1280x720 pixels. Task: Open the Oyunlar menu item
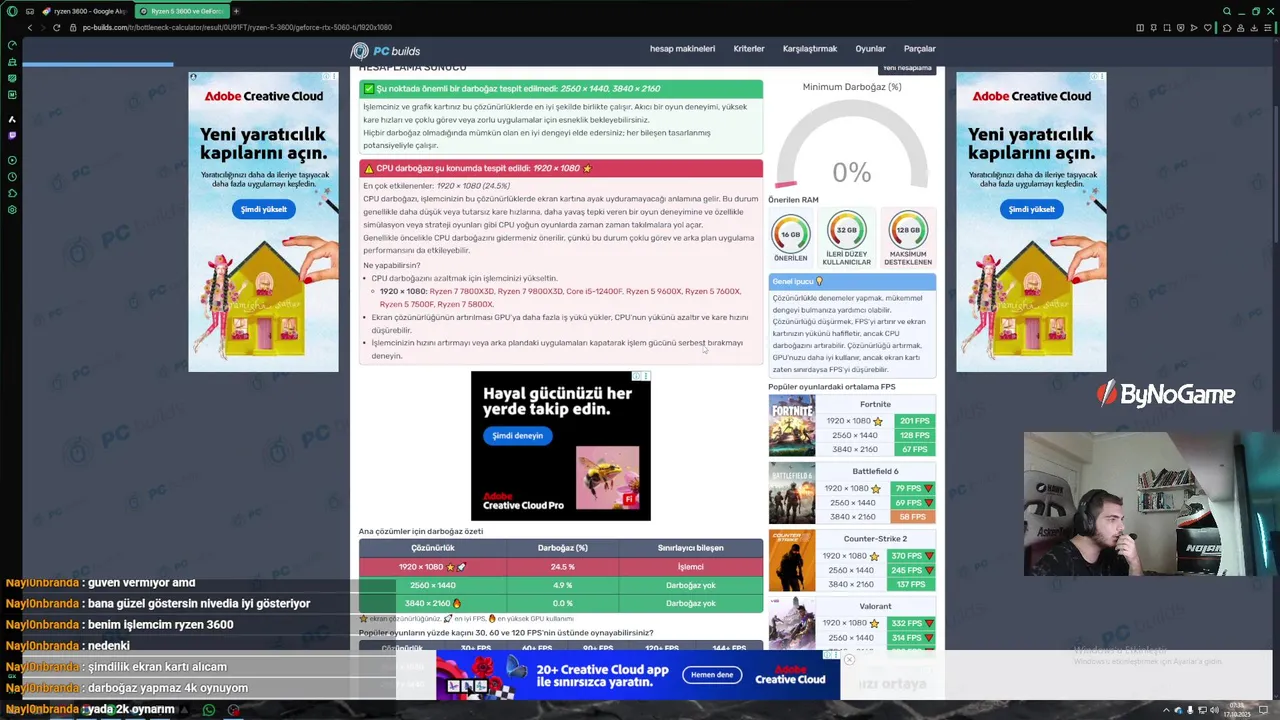click(x=870, y=49)
